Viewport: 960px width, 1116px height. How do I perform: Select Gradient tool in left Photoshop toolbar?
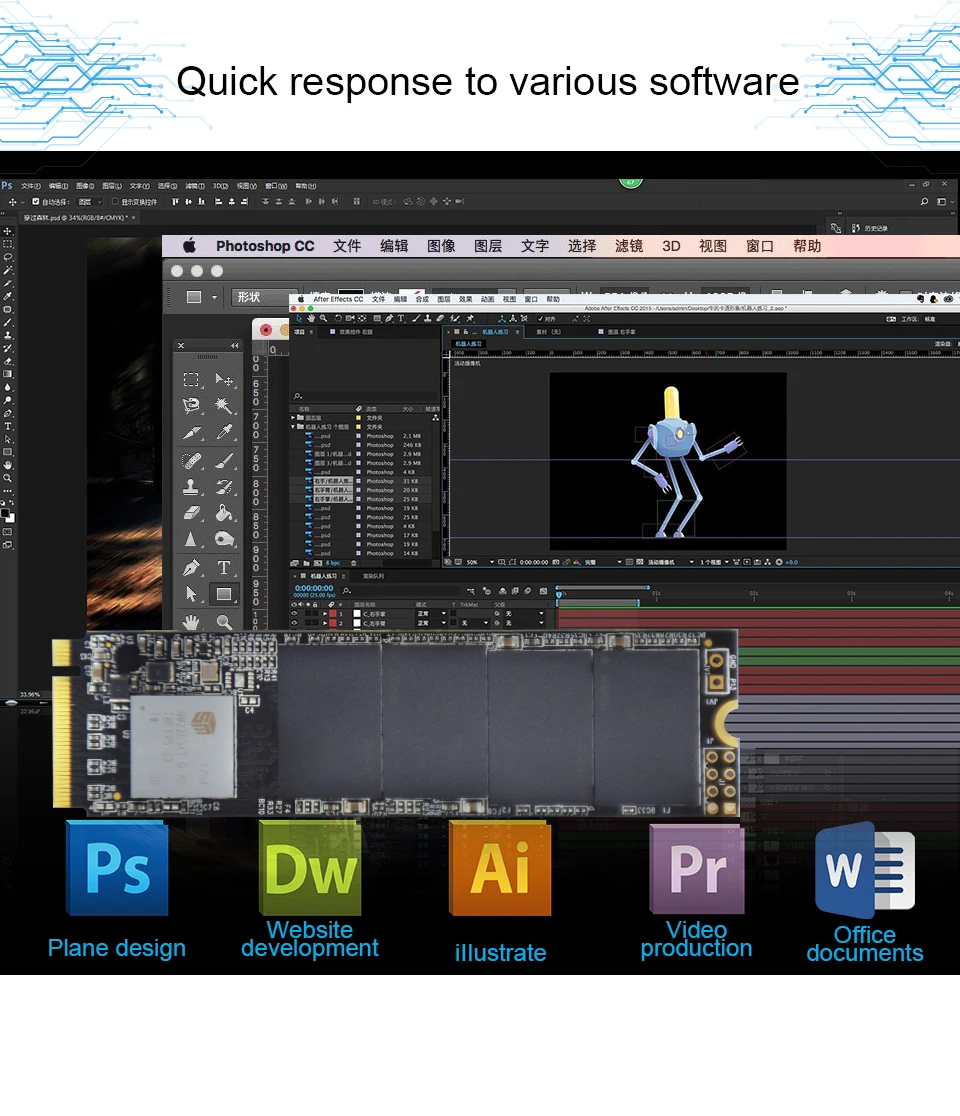click(x=8, y=374)
